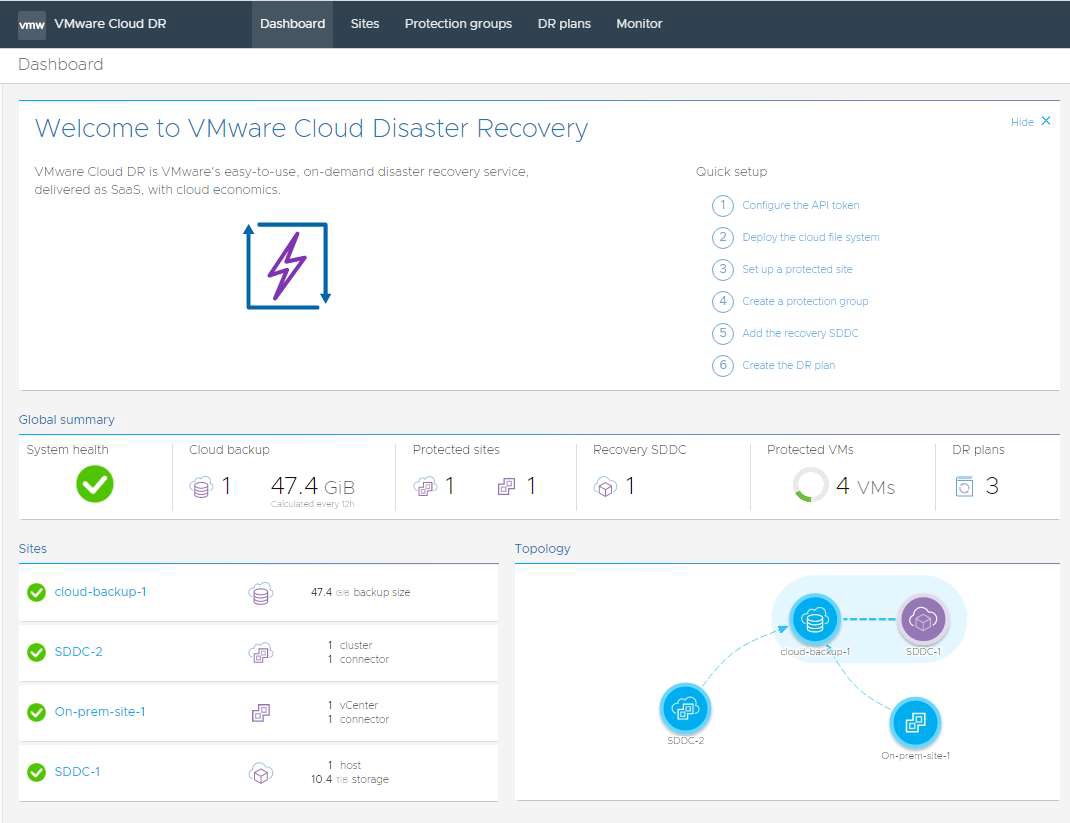The width and height of the screenshot is (1070, 823).
Task: Click the SDDC-1 row status checkmark
Action: [36, 773]
